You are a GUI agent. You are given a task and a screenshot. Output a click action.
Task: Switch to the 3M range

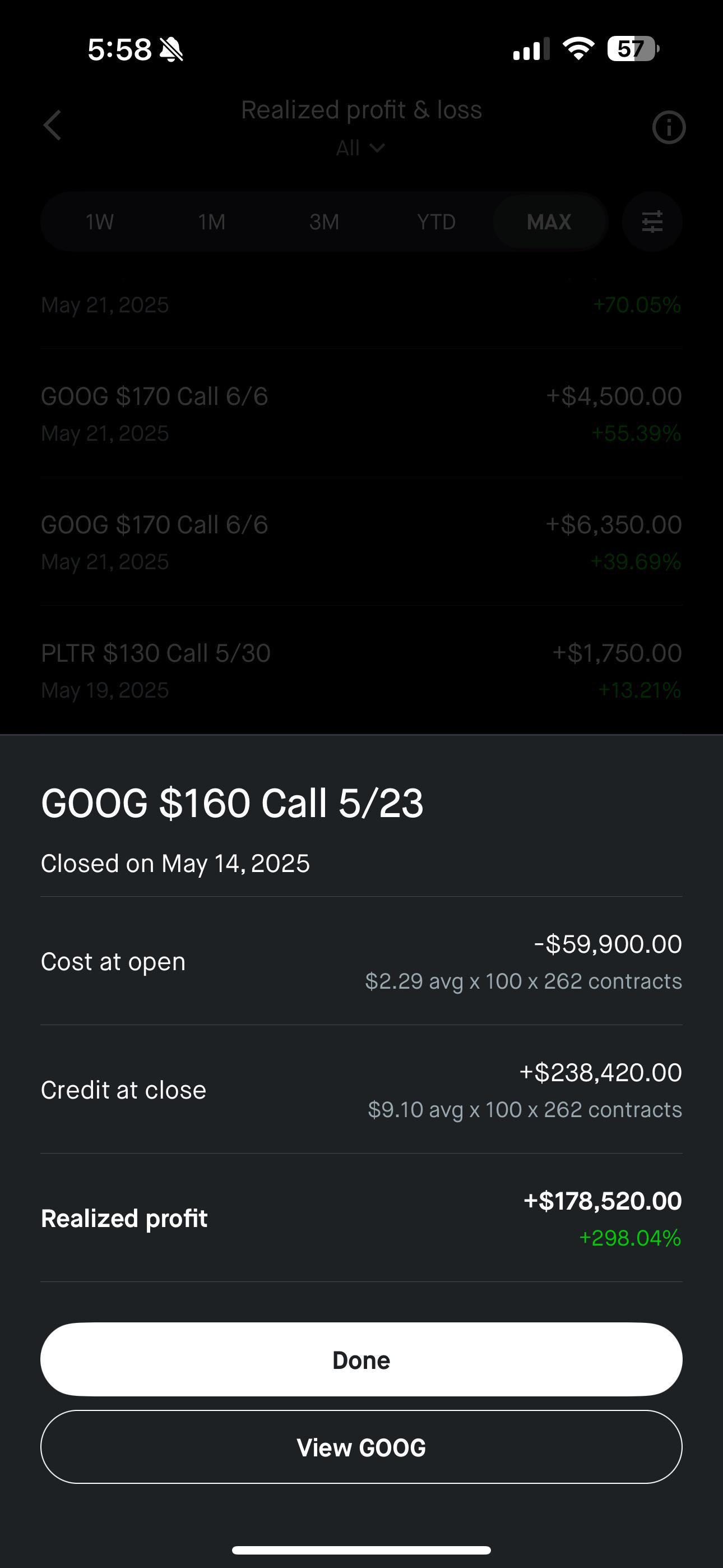point(325,222)
